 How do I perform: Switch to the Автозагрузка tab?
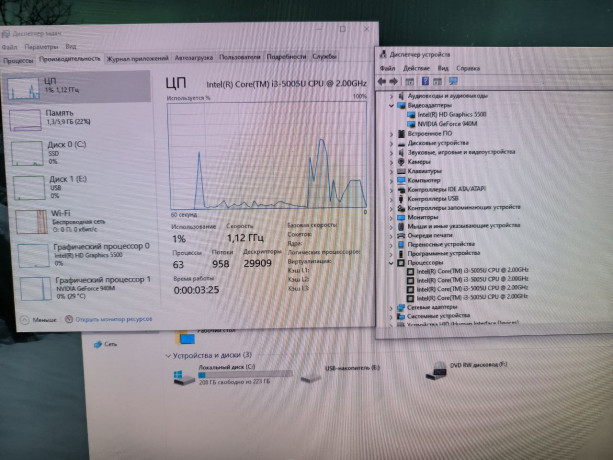point(194,57)
